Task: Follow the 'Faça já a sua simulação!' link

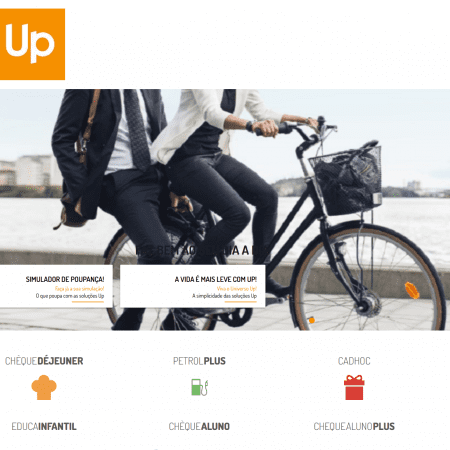Action: pos(79,289)
